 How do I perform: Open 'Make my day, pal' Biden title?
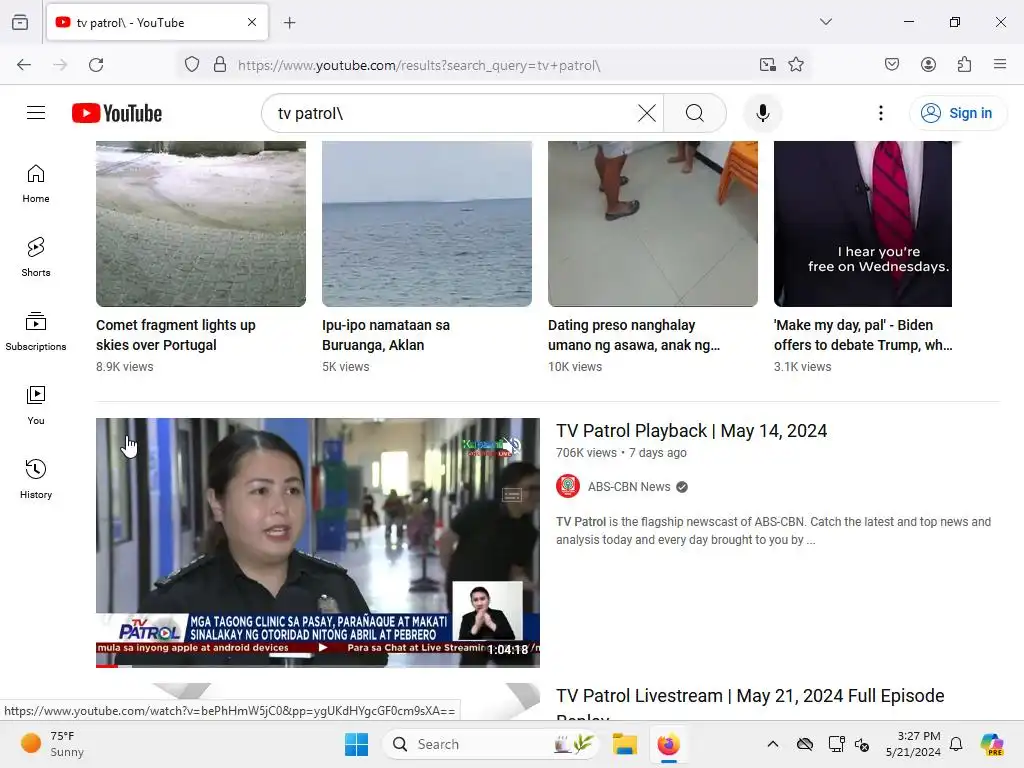(863, 335)
